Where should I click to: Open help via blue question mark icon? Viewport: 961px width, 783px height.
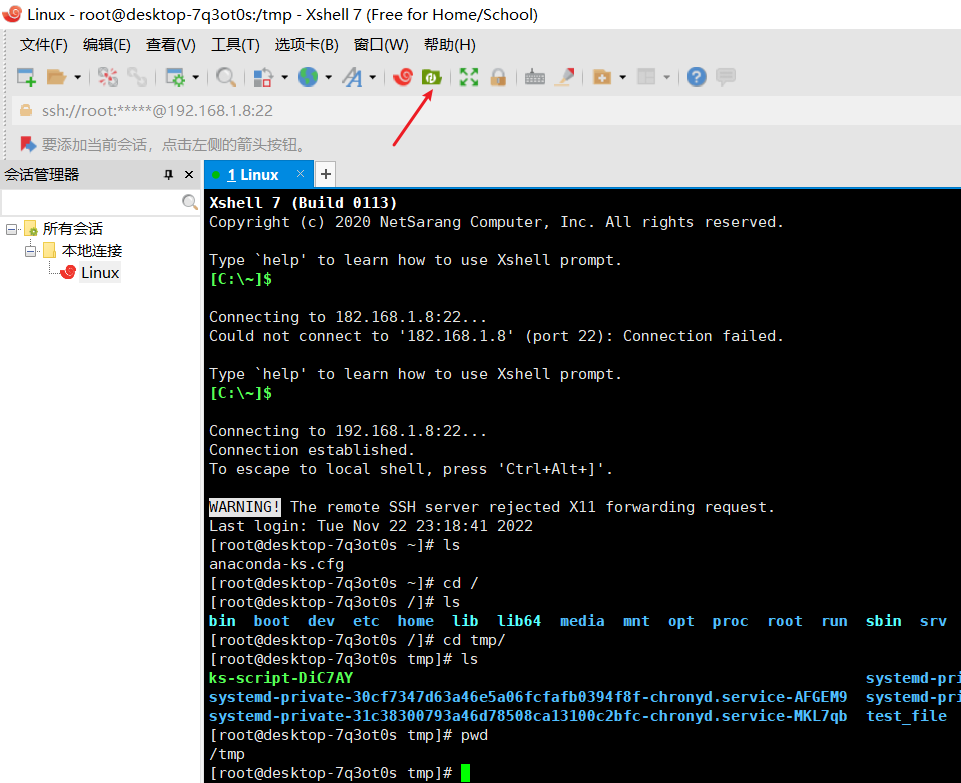coord(696,77)
